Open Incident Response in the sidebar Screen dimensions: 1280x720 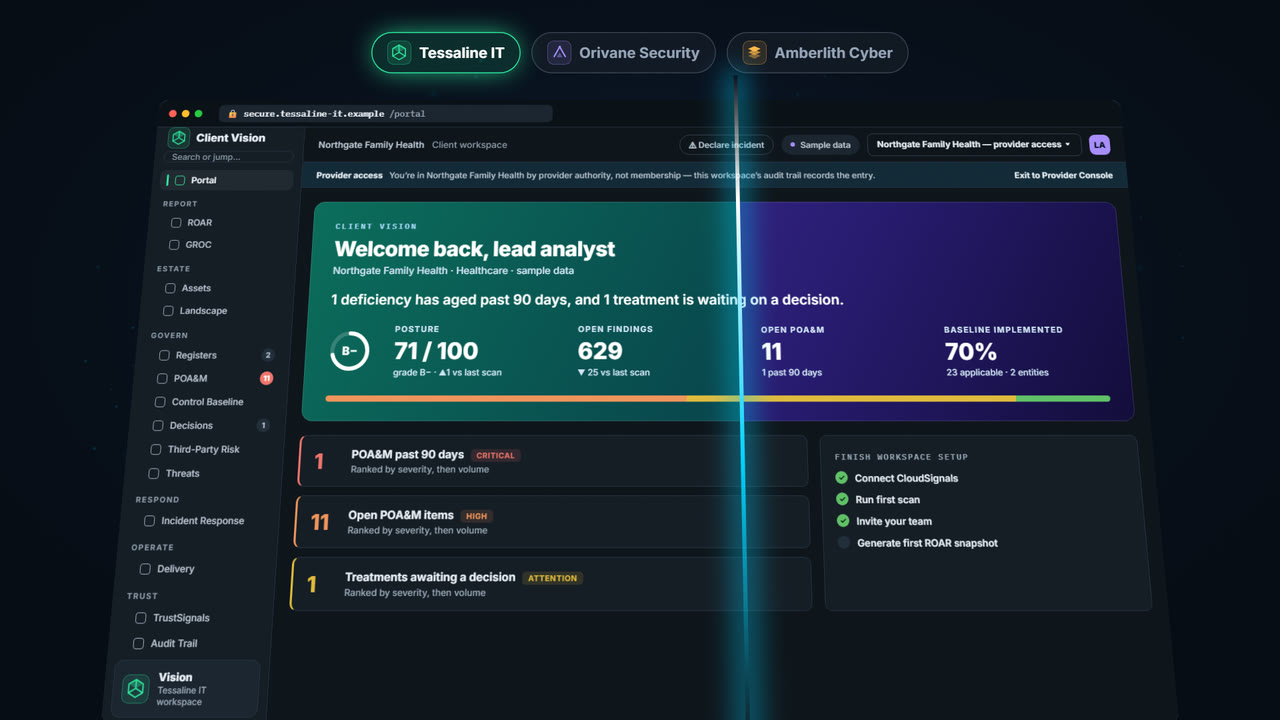pyautogui.click(x=203, y=521)
